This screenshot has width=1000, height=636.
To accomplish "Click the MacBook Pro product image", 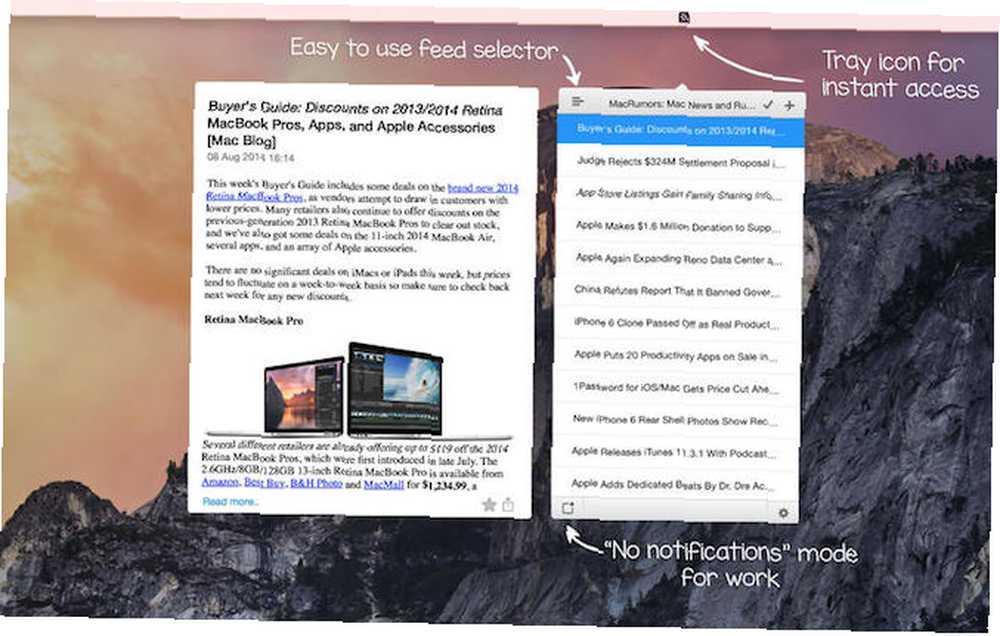I will (353, 388).
